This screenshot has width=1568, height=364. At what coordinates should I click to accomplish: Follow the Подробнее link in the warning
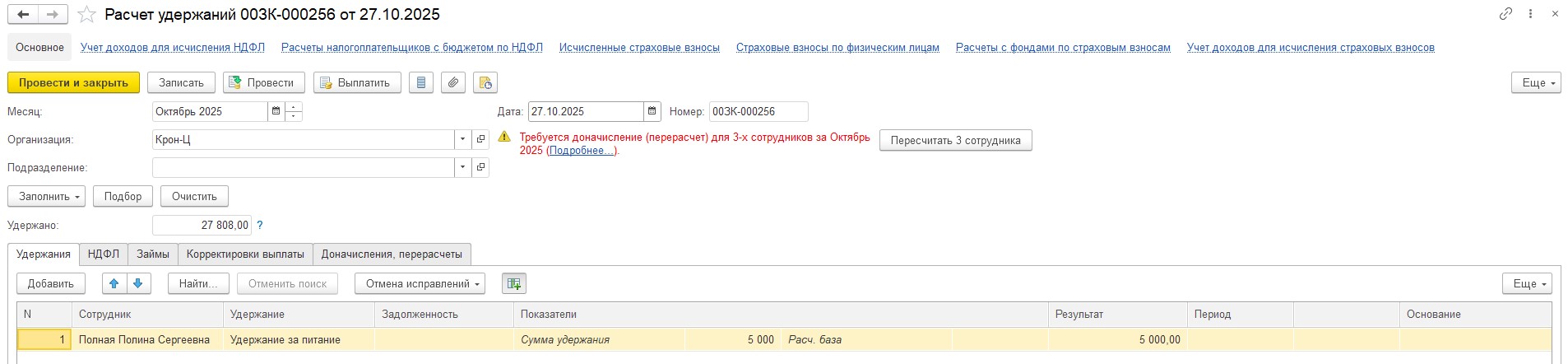(x=581, y=151)
